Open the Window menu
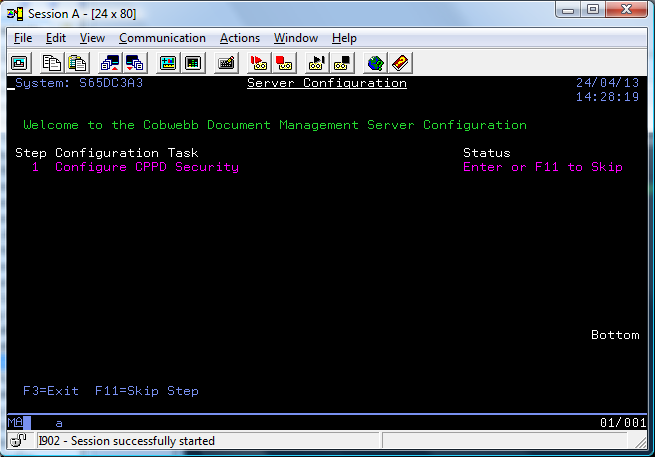Image resolution: width=656 pixels, height=457 pixels. point(296,38)
